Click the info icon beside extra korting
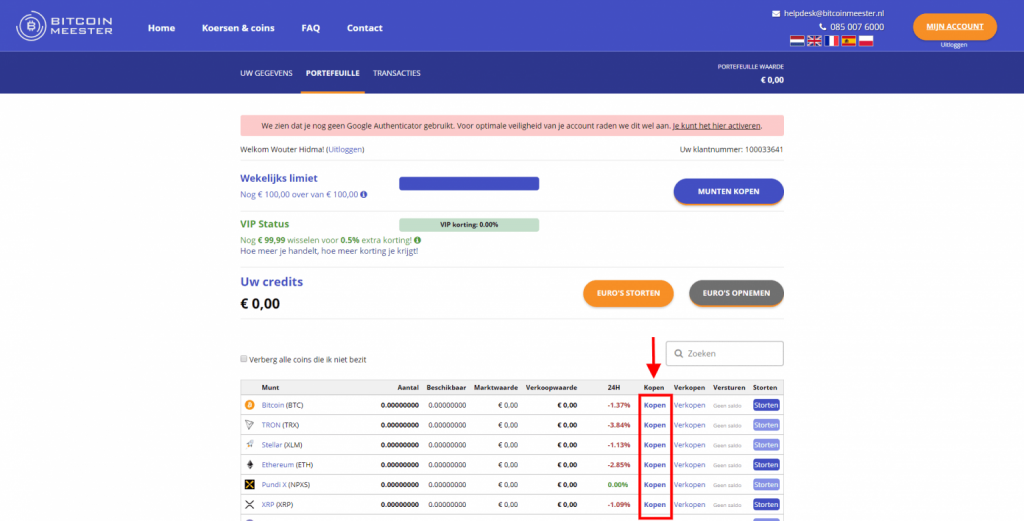This screenshot has width=1024, height=521. [x=417, y=240]
